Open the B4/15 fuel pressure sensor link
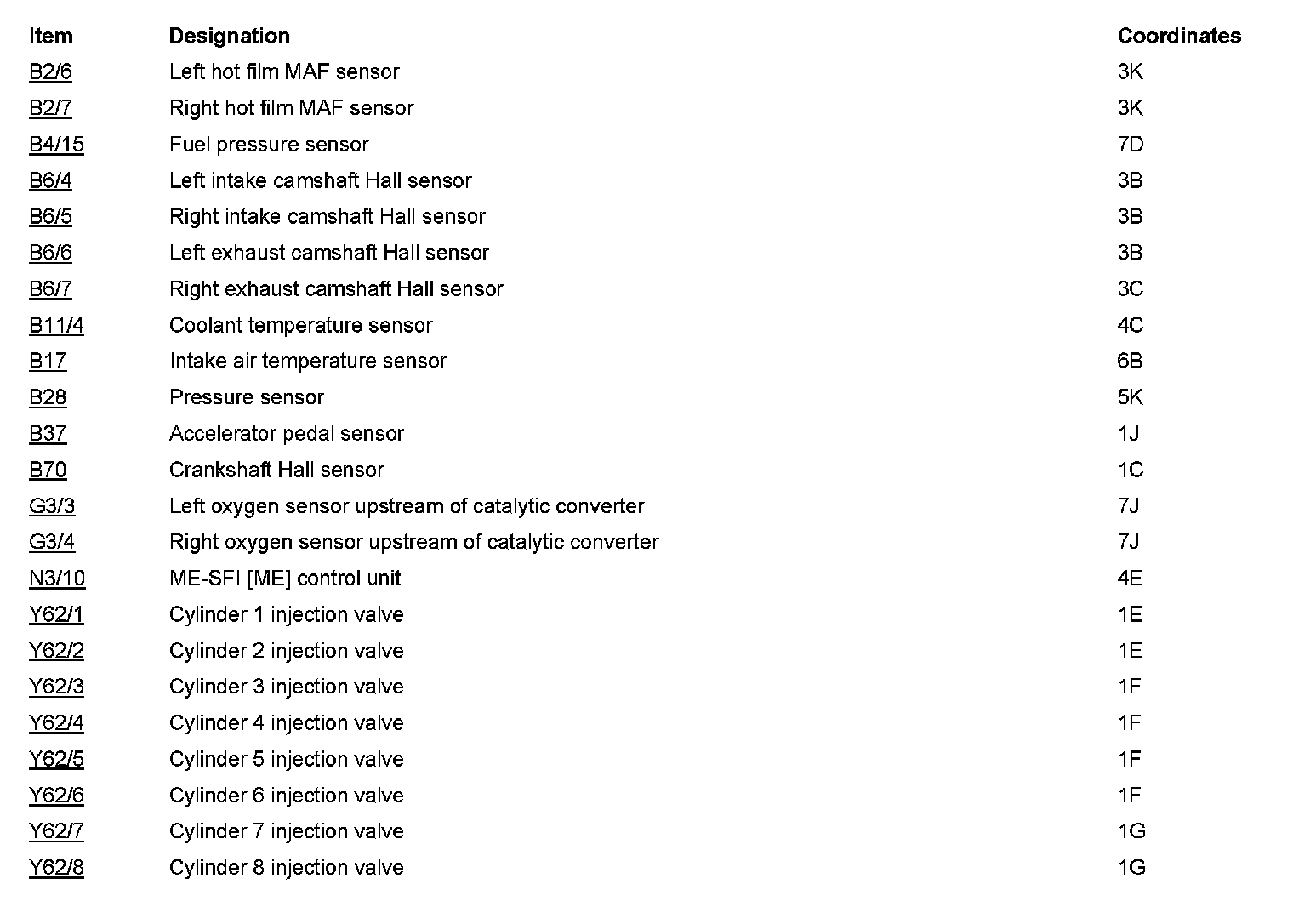 click(56, 145)
